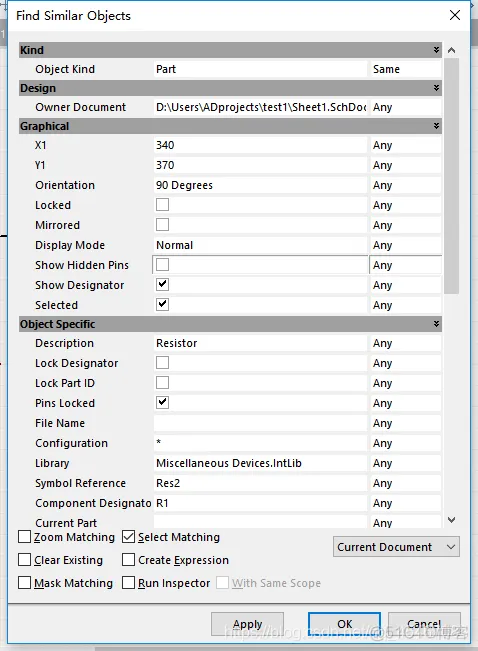
Task: Select the Object Specific section header
Action: click(230, 324)
